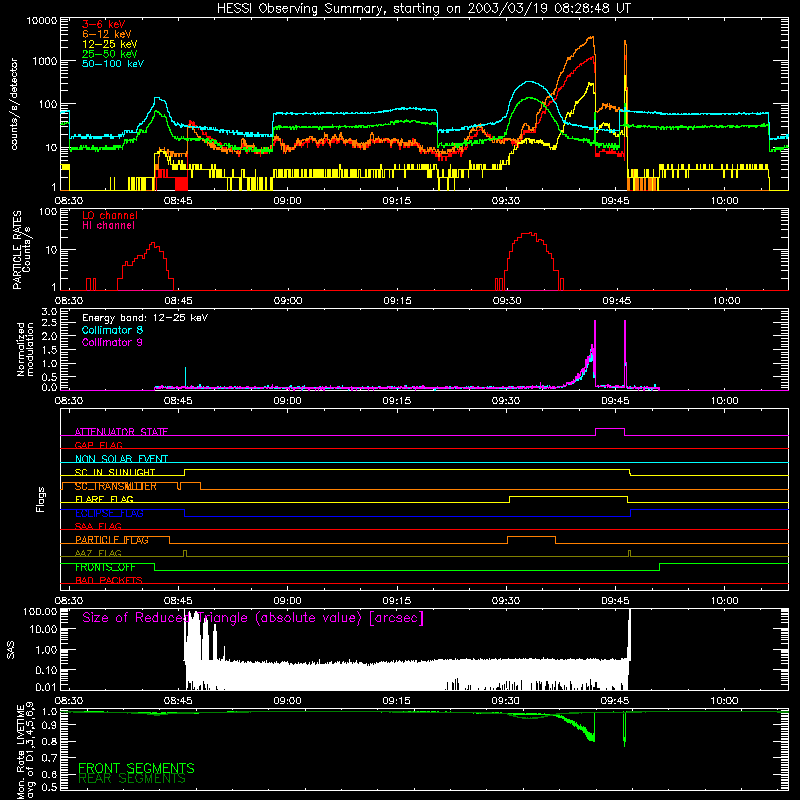Viewport: 800px width, 800px height.
Task: Click the SAA_FLAG label
Action: click(98, 526)
